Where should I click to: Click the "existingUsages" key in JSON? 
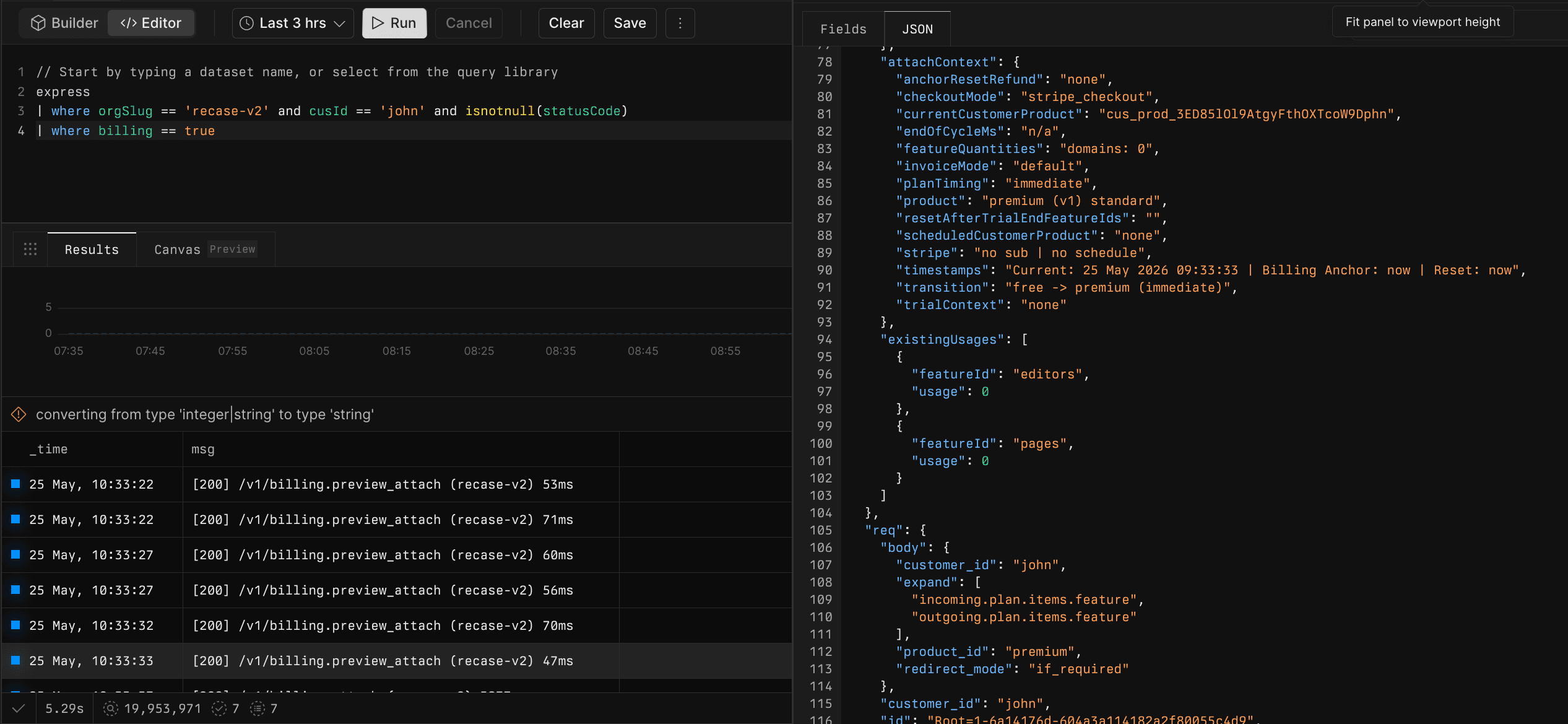point(942,339)
